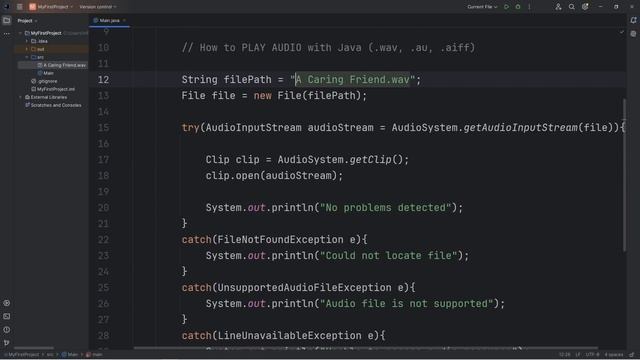Open the Git tool window icon
The image size is (640, 360).
(x=7, y=343)
